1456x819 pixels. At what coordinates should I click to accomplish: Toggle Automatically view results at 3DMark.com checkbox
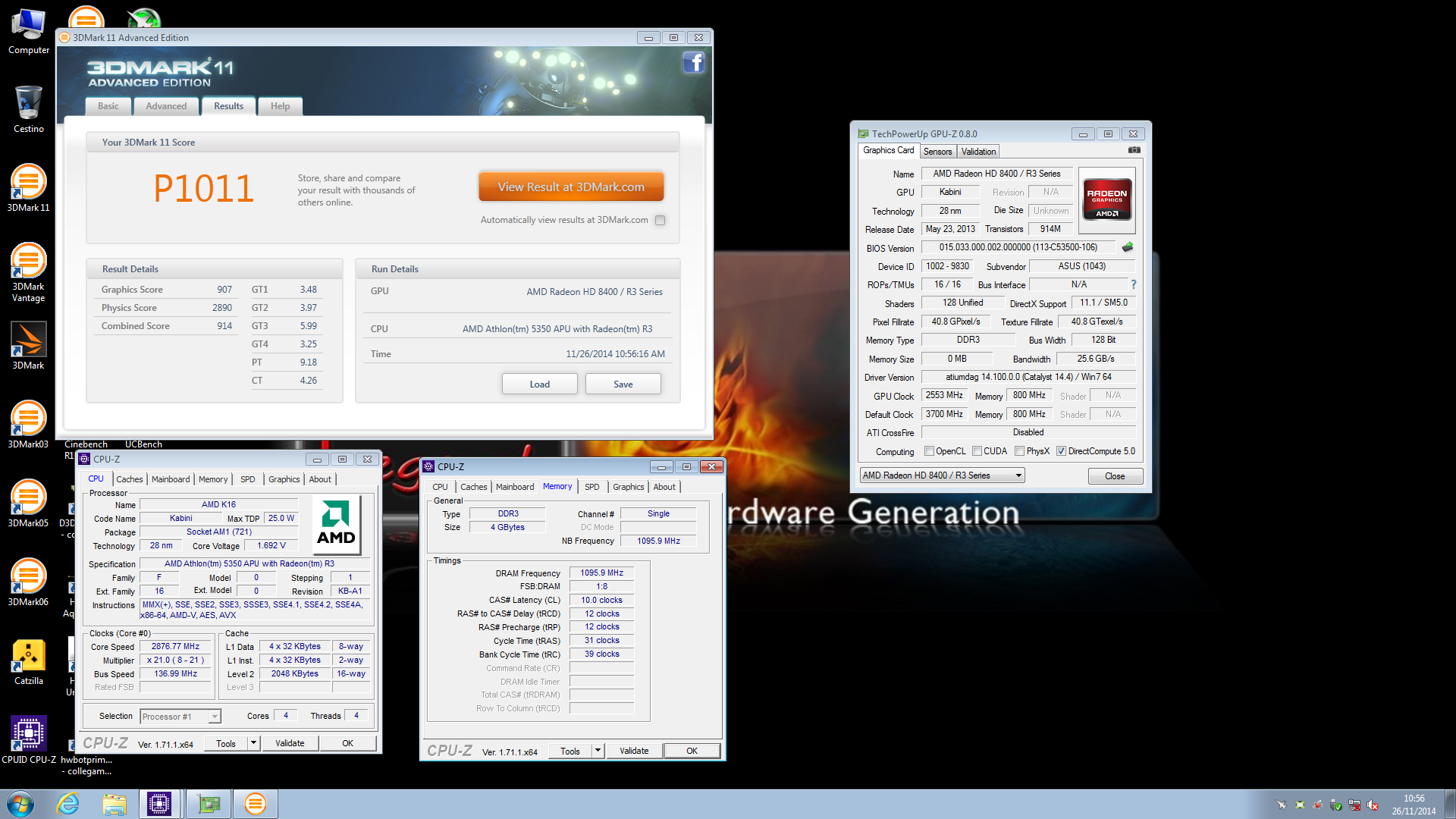(x=660, y=221)
